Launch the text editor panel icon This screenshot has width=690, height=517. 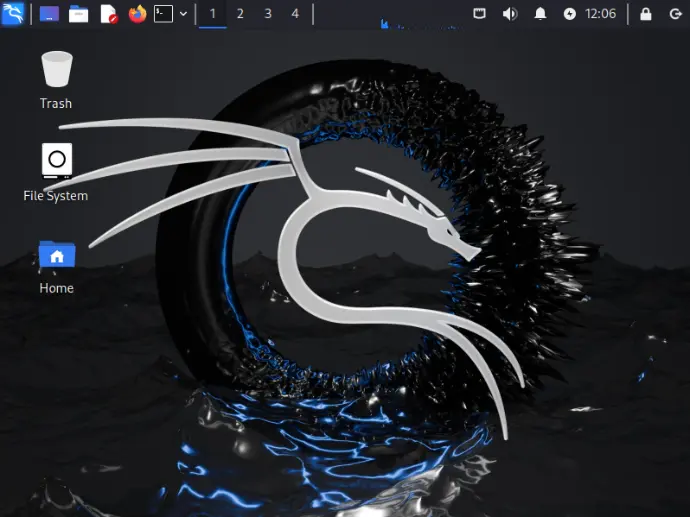(108, 14)
